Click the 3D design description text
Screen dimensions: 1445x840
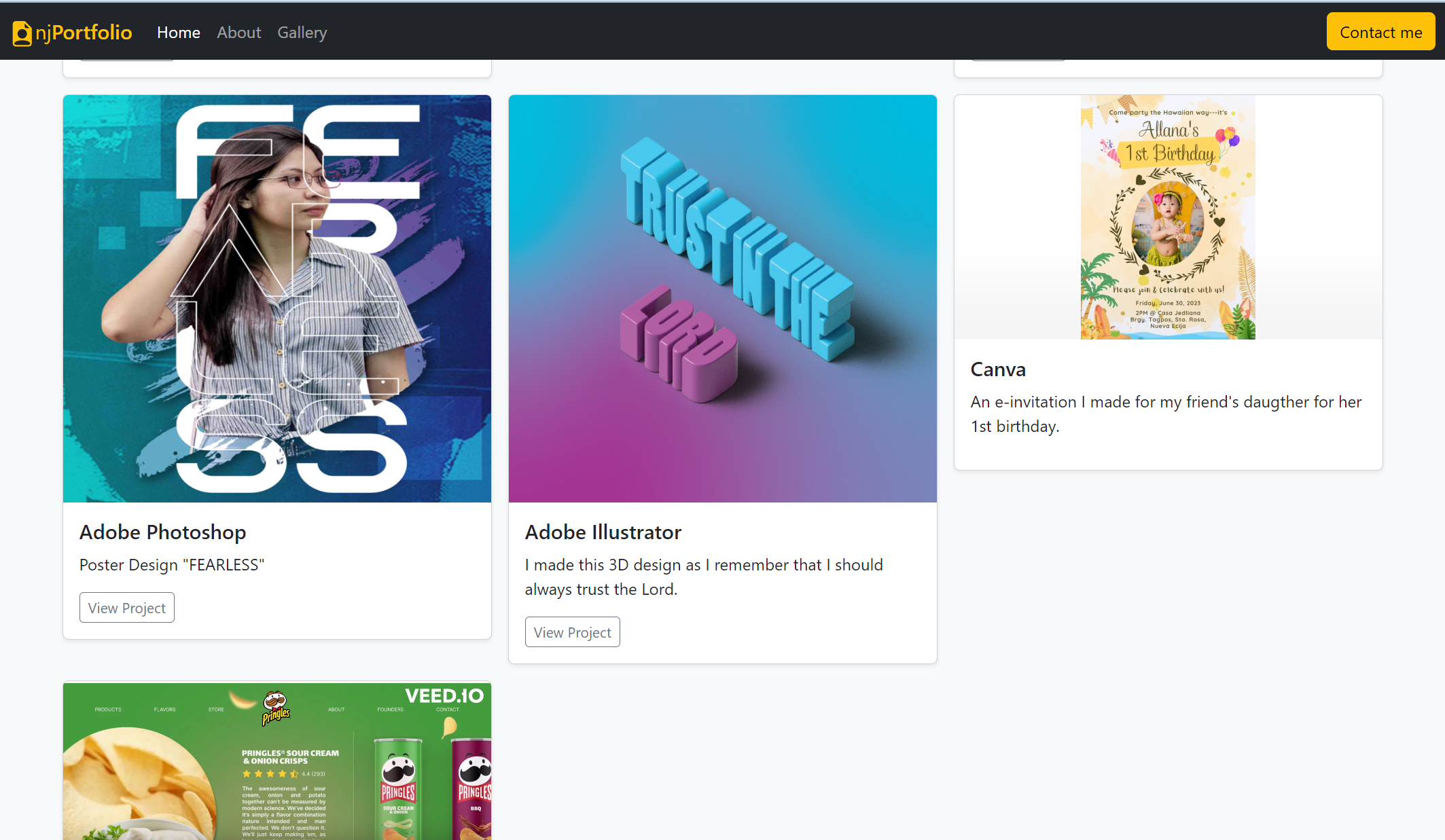tap(703, 577)
